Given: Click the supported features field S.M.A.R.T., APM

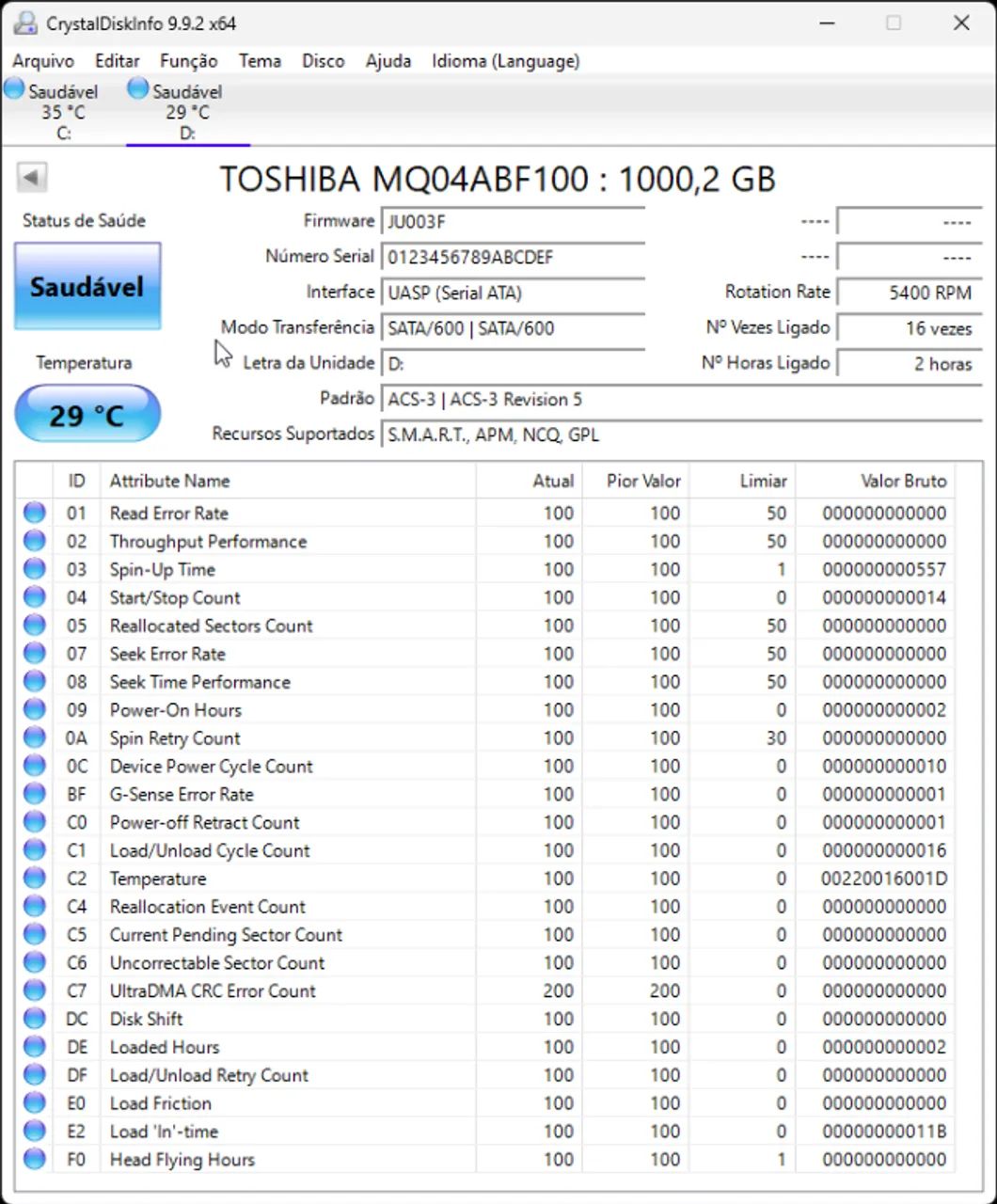Looking at the screenshot, I should (681, 436).
